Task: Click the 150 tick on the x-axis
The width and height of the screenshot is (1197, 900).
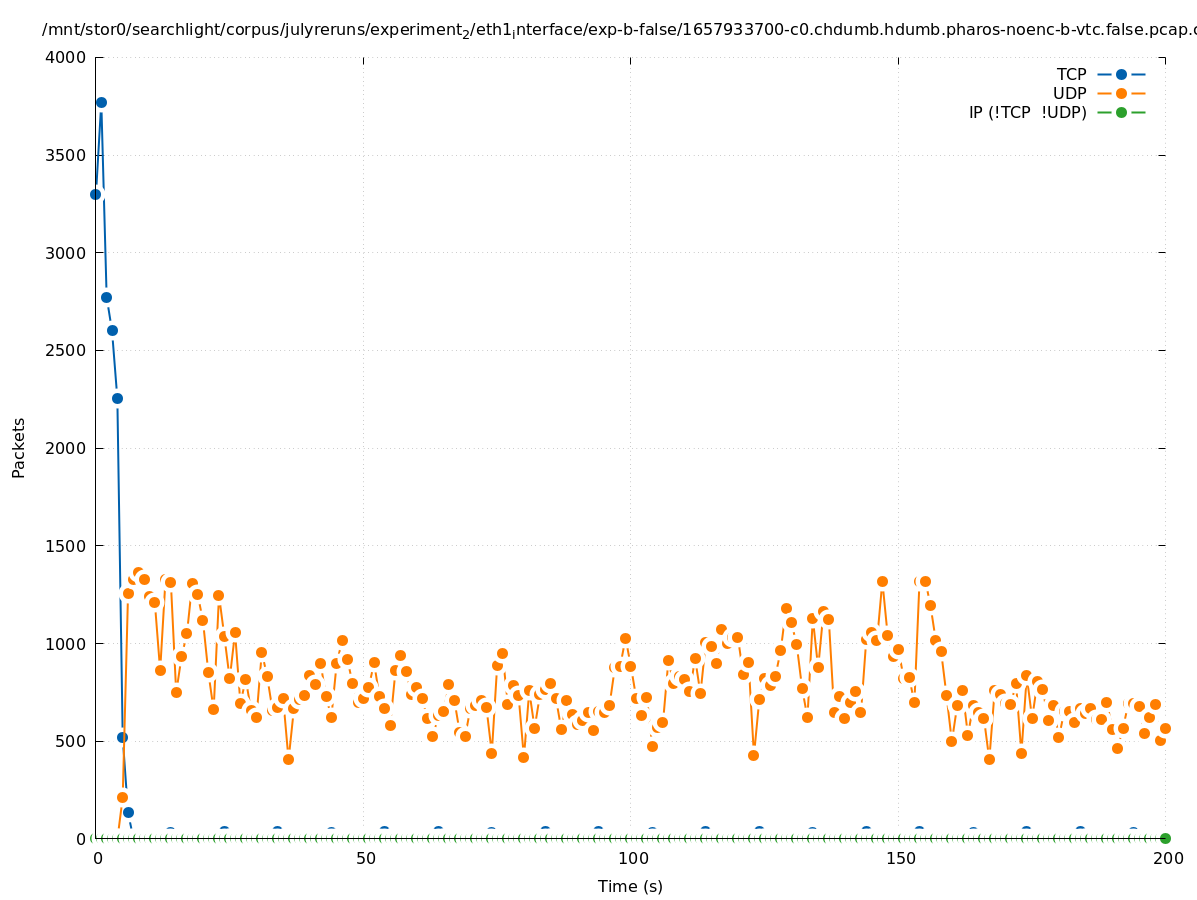Action: 900,859
